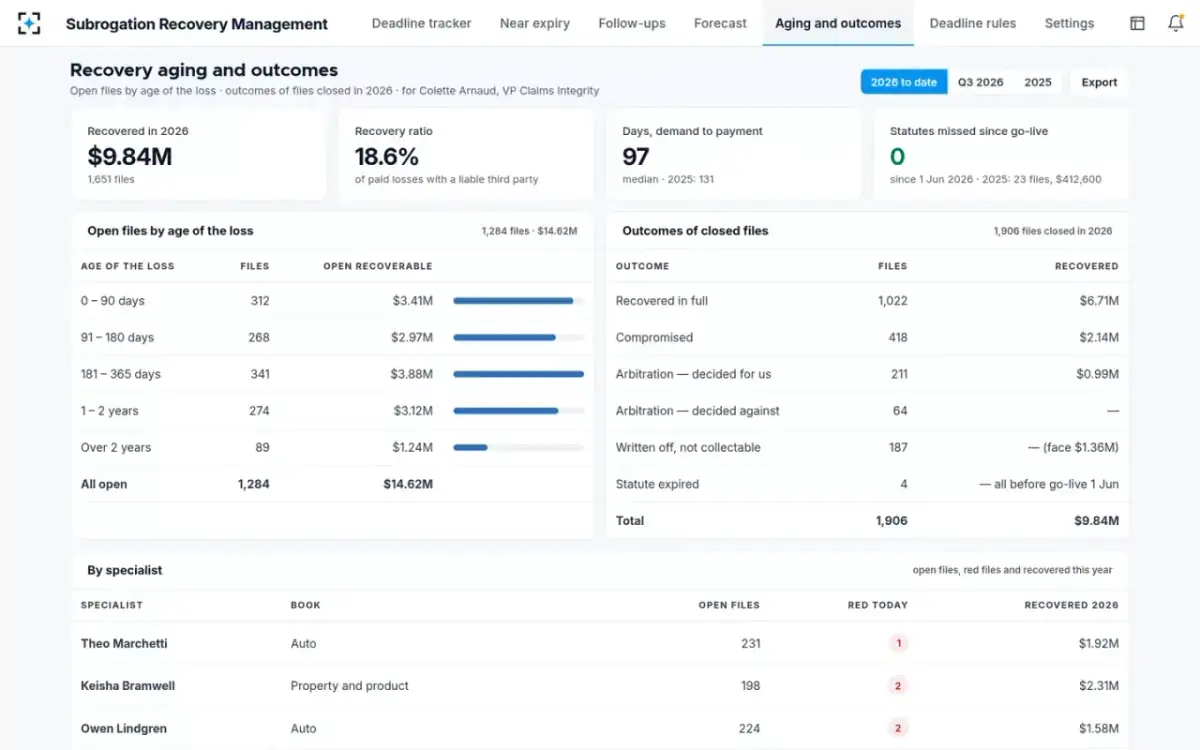Click the "Recovered 2026" column header

[x=1071, y=605]
